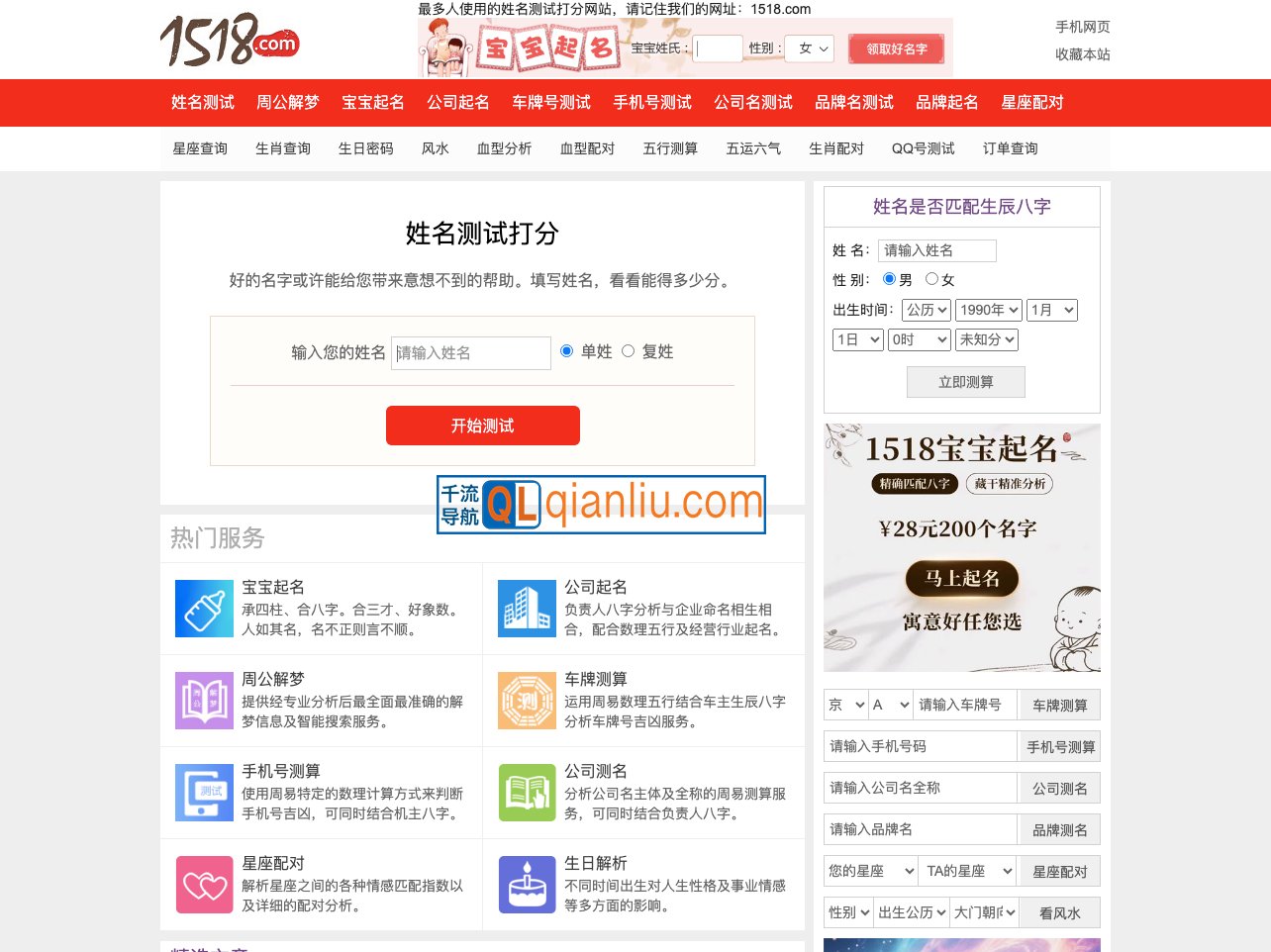Select the purple book icon for 周公解梦

point(204,700)
